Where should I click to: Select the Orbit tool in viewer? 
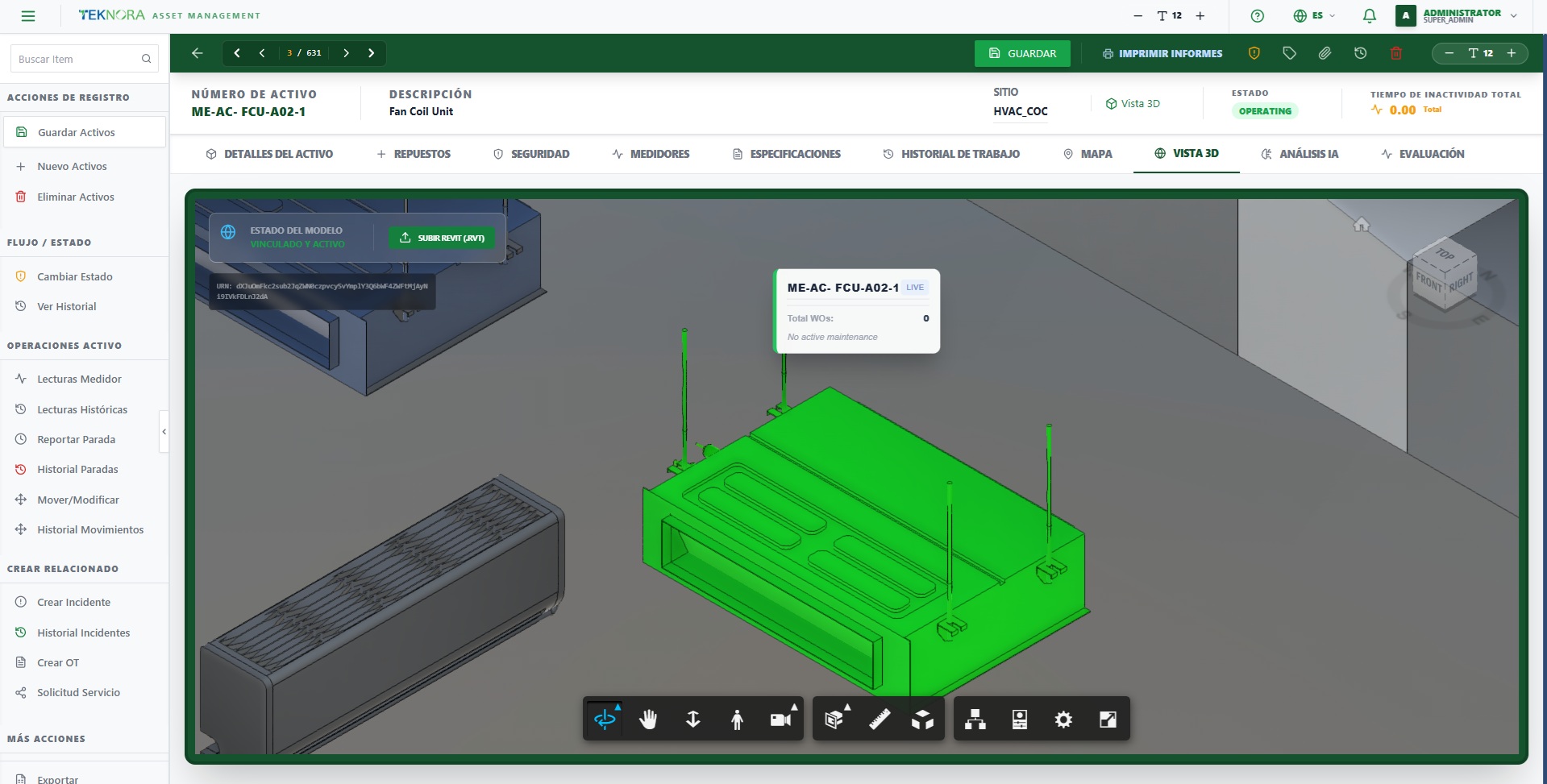click(x=605, y=719)
